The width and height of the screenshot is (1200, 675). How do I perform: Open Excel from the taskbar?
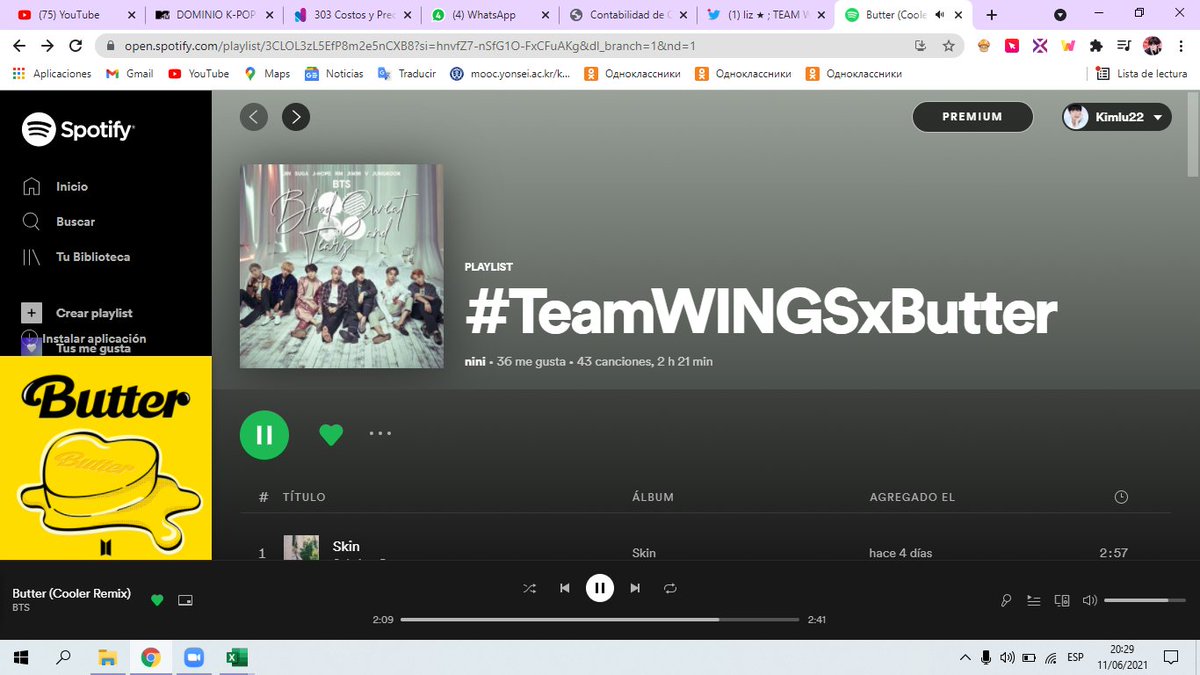click(x=236, y=657)
